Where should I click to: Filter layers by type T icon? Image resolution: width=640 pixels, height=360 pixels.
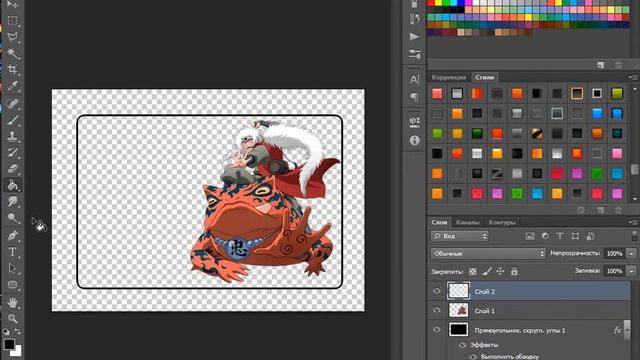pyautogui.click(x=560, y=236)
